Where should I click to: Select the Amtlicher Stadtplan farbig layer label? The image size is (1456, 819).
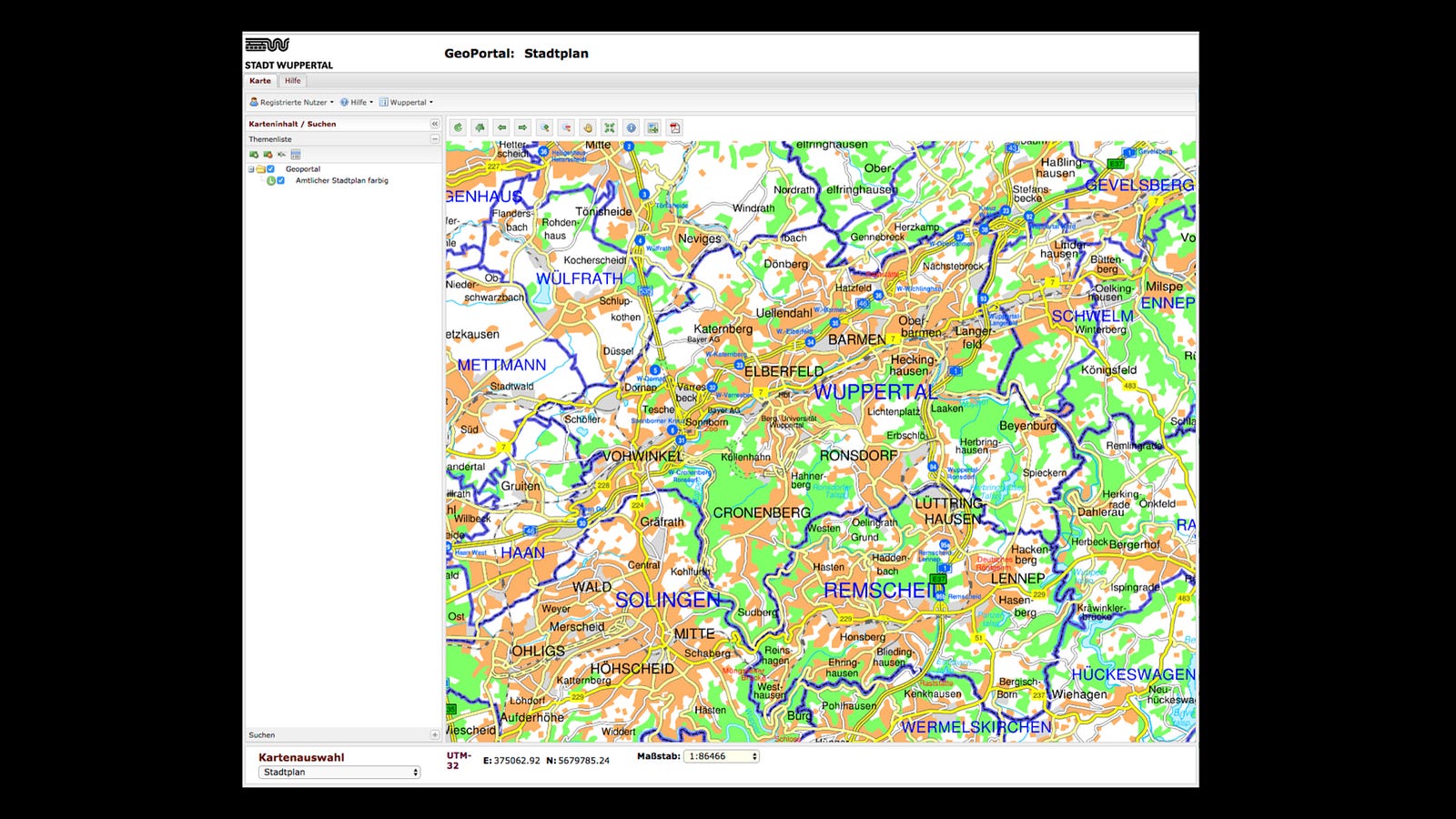click(341, 180)
